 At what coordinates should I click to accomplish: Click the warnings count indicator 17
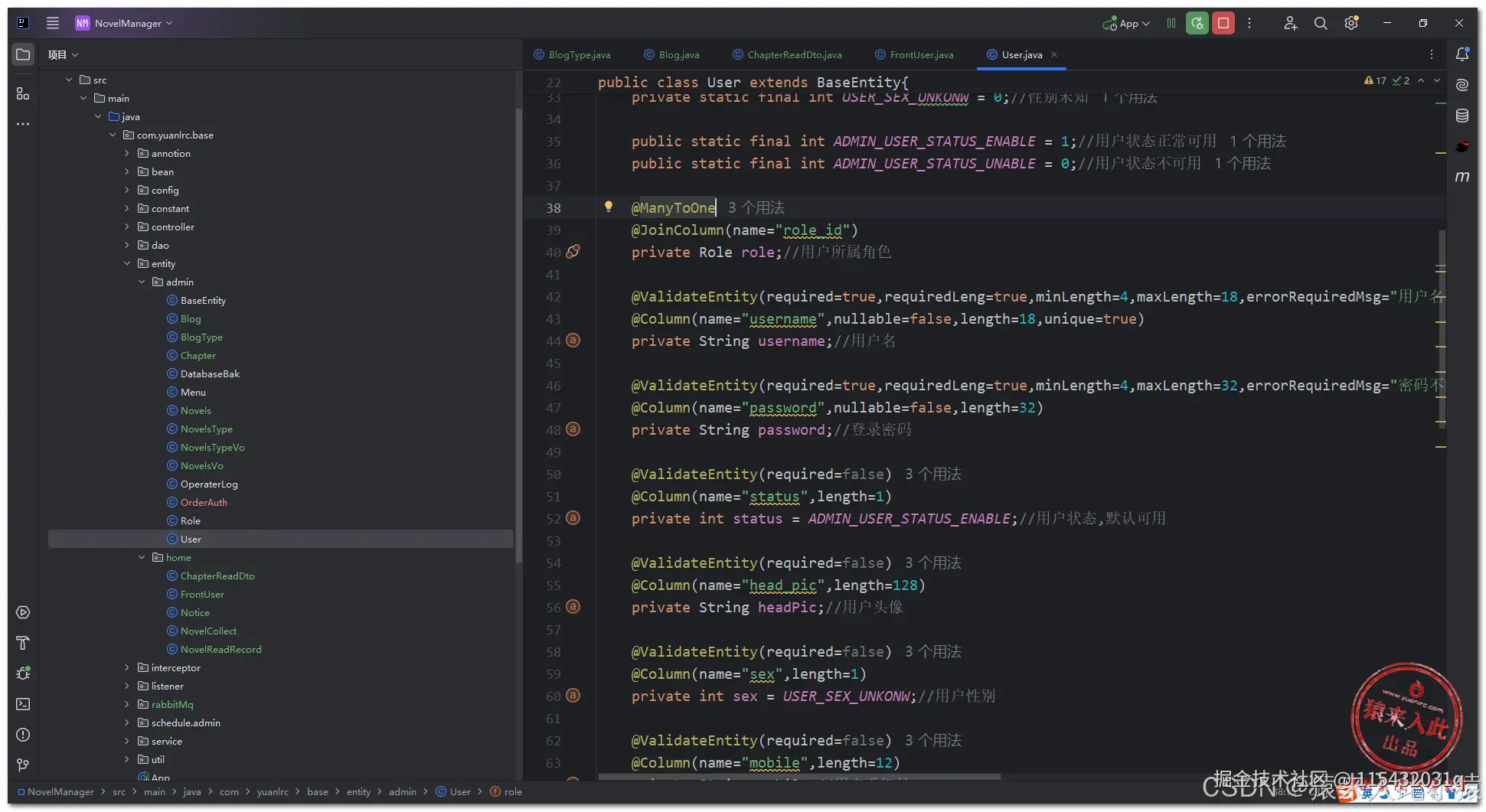(1375, 80)
